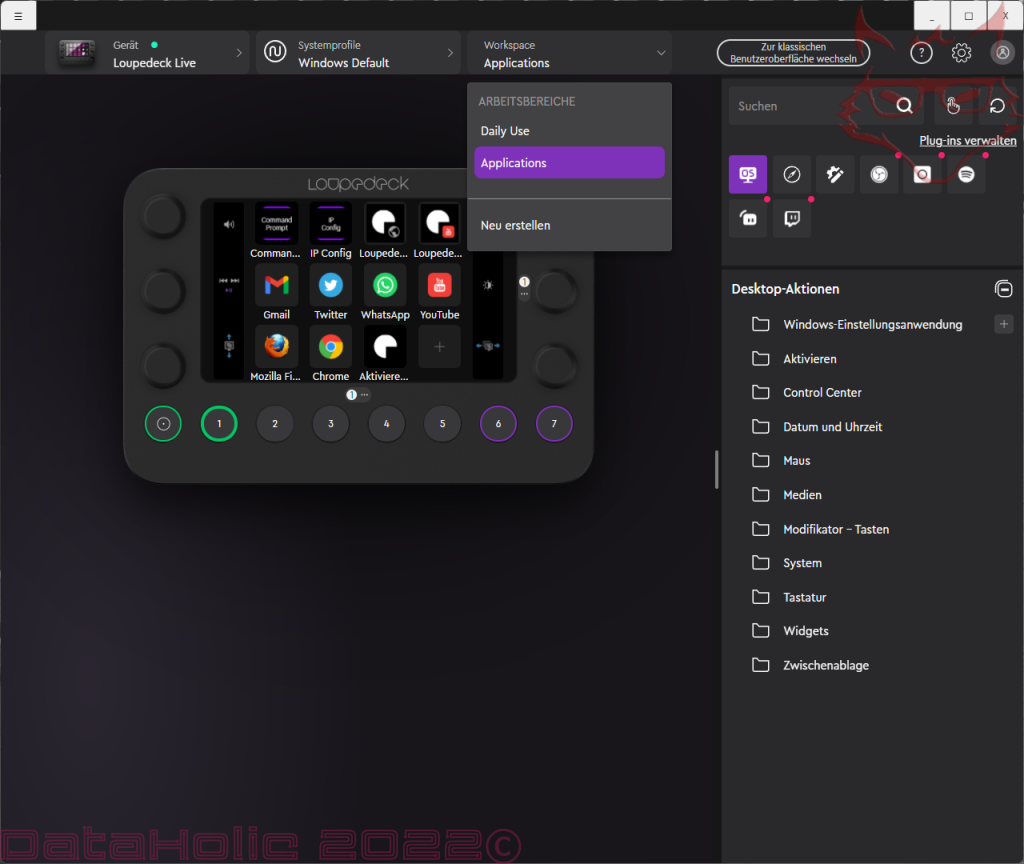1024x864 pixels.
Task: Click the Twitter touch button
Action: click(x=330, y=285)
